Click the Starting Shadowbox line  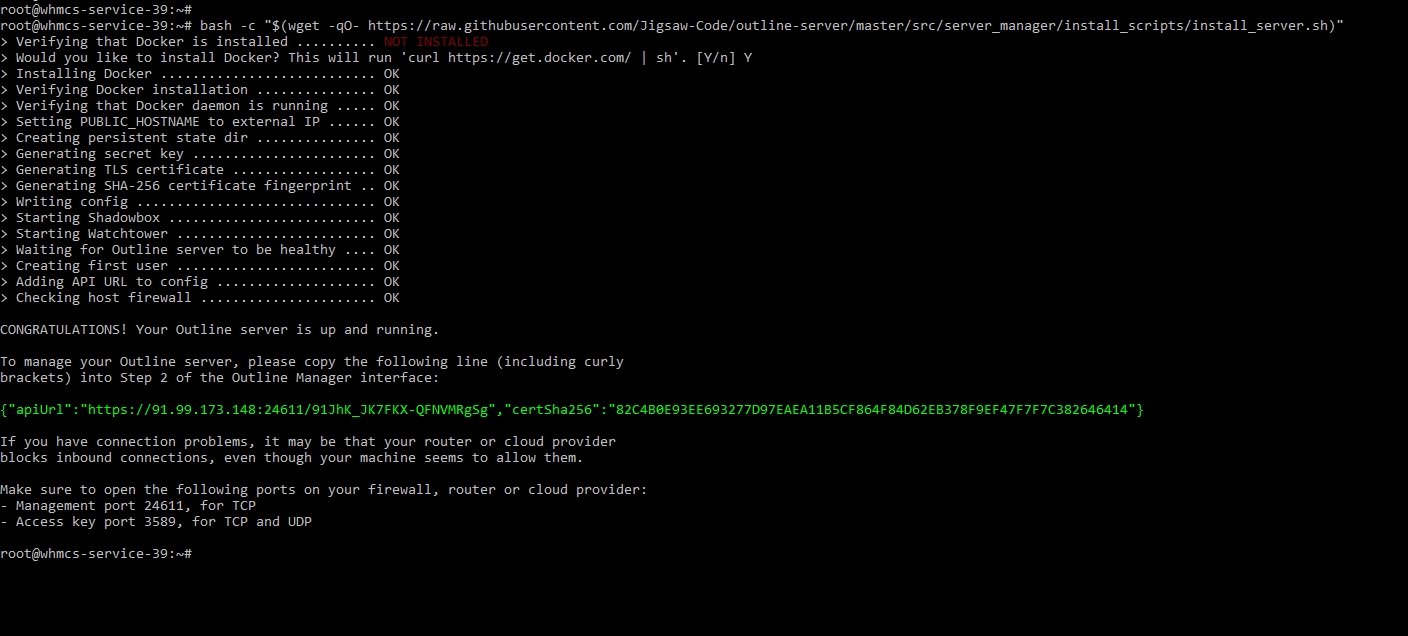tap(200, 218)
